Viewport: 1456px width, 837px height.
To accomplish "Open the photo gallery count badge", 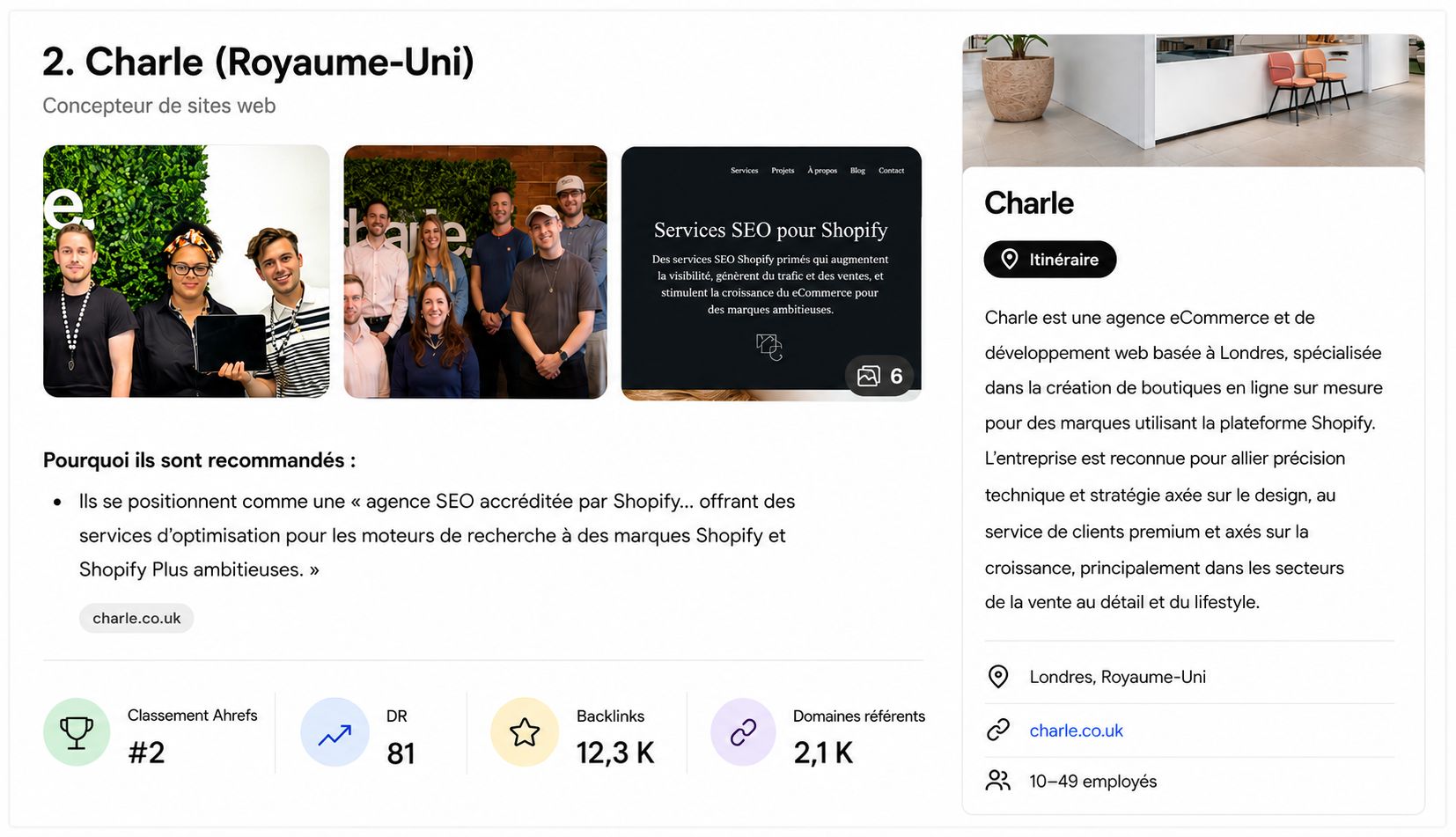I will [x=879, y=376].
